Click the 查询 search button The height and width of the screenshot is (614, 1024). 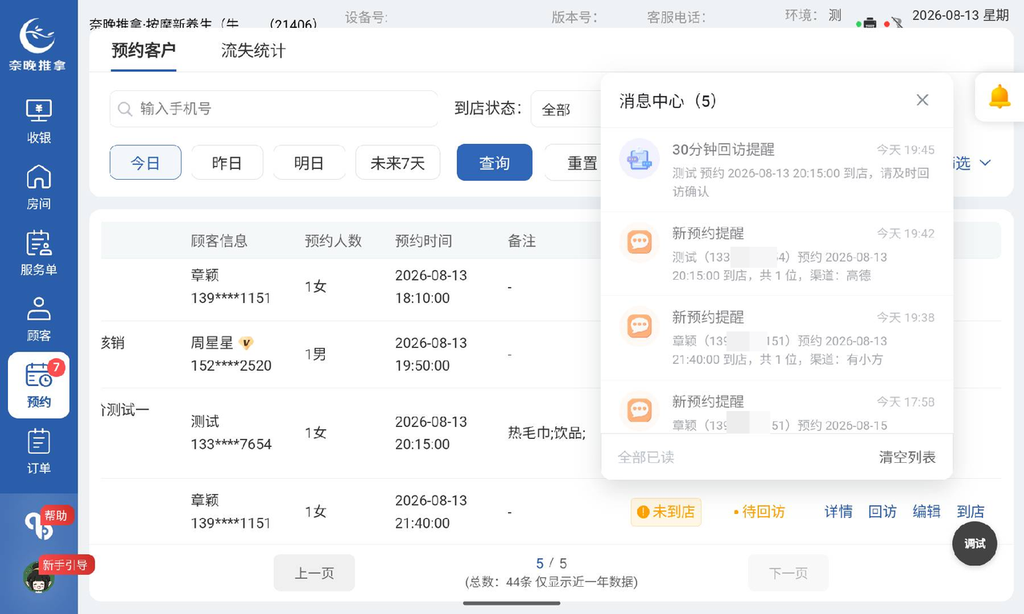click(494, 163)
